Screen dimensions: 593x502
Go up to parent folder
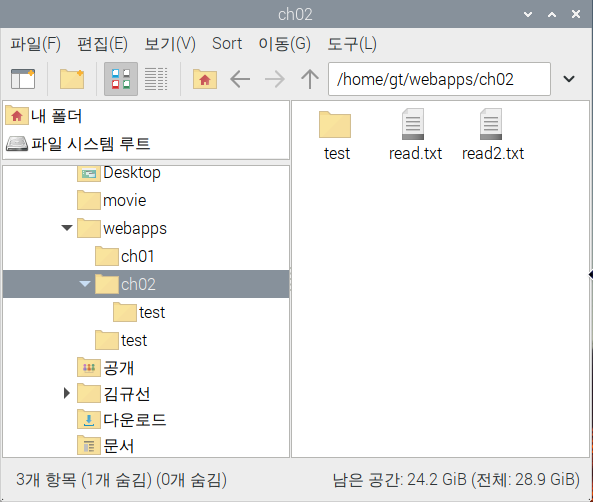point(310,79)
